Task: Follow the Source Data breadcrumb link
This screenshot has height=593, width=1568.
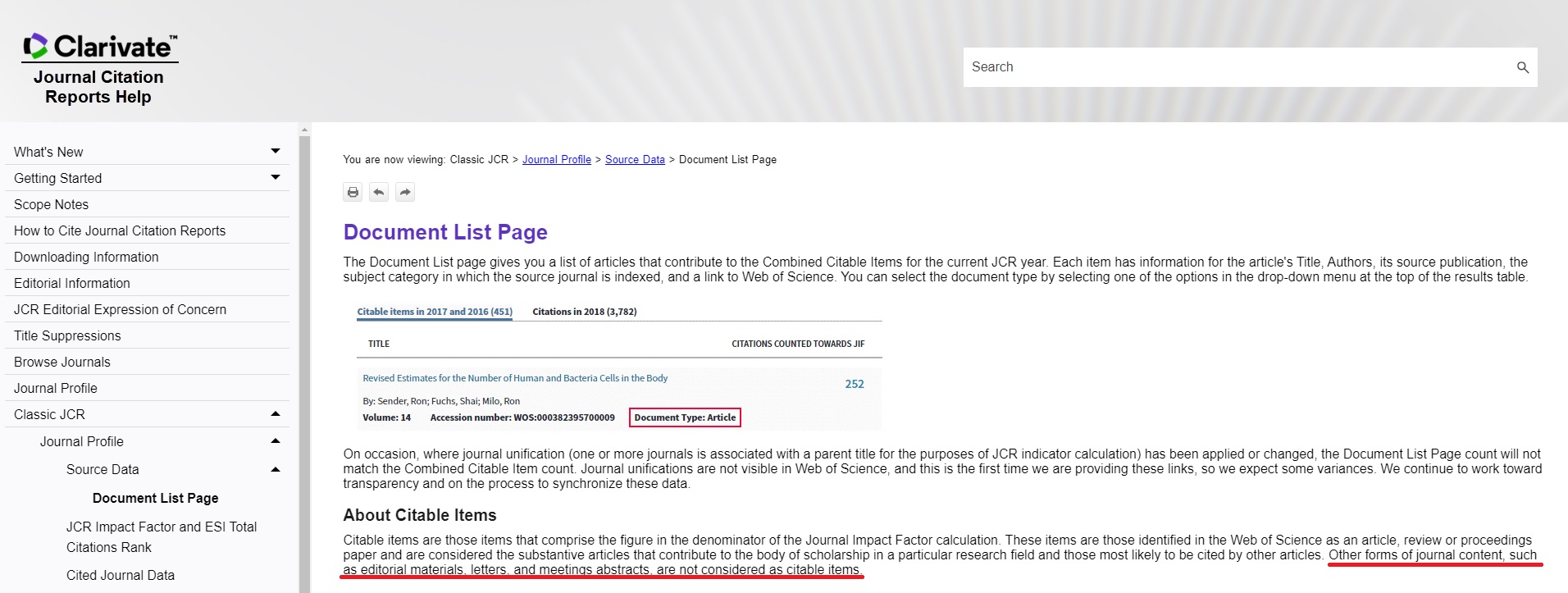Action: 635,159
